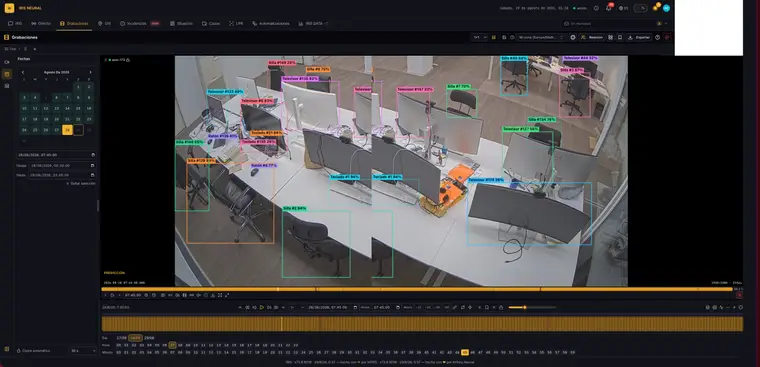The width and height of the screenshot is (760, 367).
Task: Click the Televisor #174 detection label
Action: tap(486, 180)
